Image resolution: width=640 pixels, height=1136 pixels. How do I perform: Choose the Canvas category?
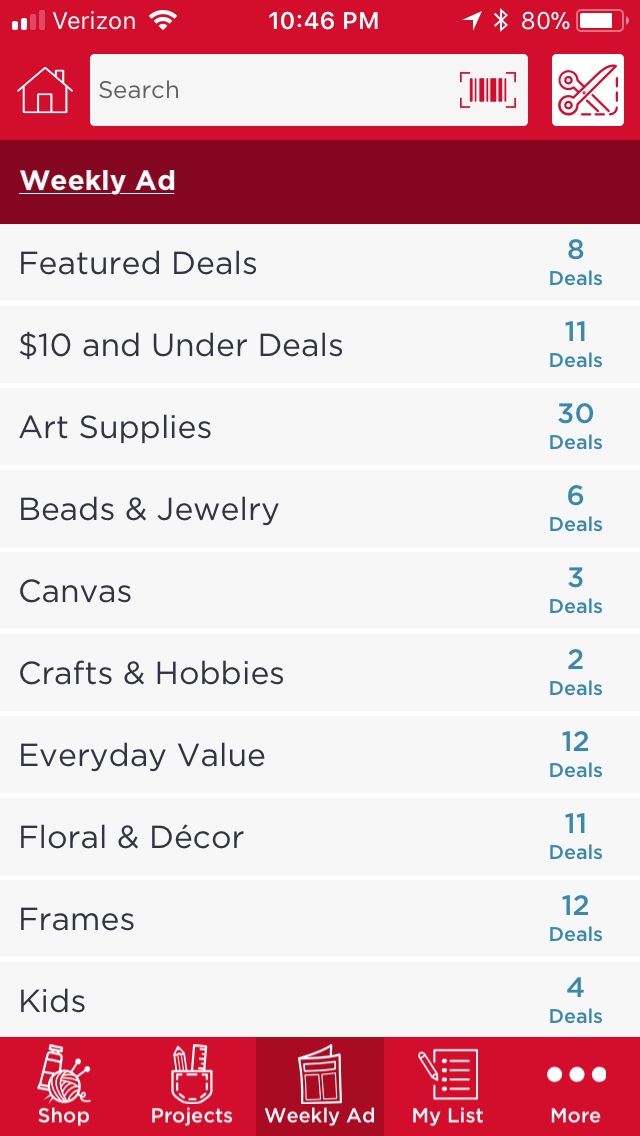coord(75,591)
